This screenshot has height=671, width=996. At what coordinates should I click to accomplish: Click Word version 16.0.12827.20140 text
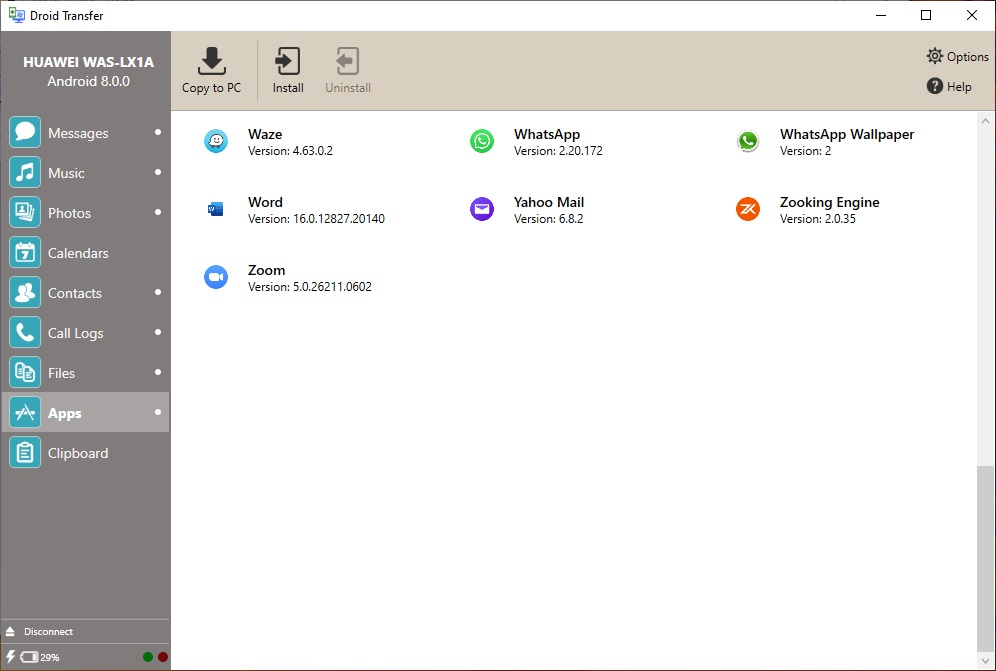(x=316, y=219)
